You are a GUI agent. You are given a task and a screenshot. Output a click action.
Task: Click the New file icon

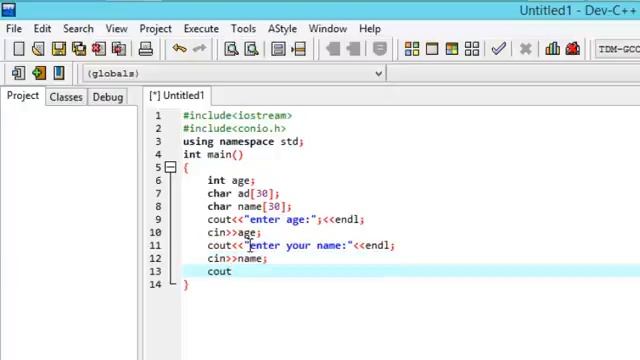pos(19,49)
